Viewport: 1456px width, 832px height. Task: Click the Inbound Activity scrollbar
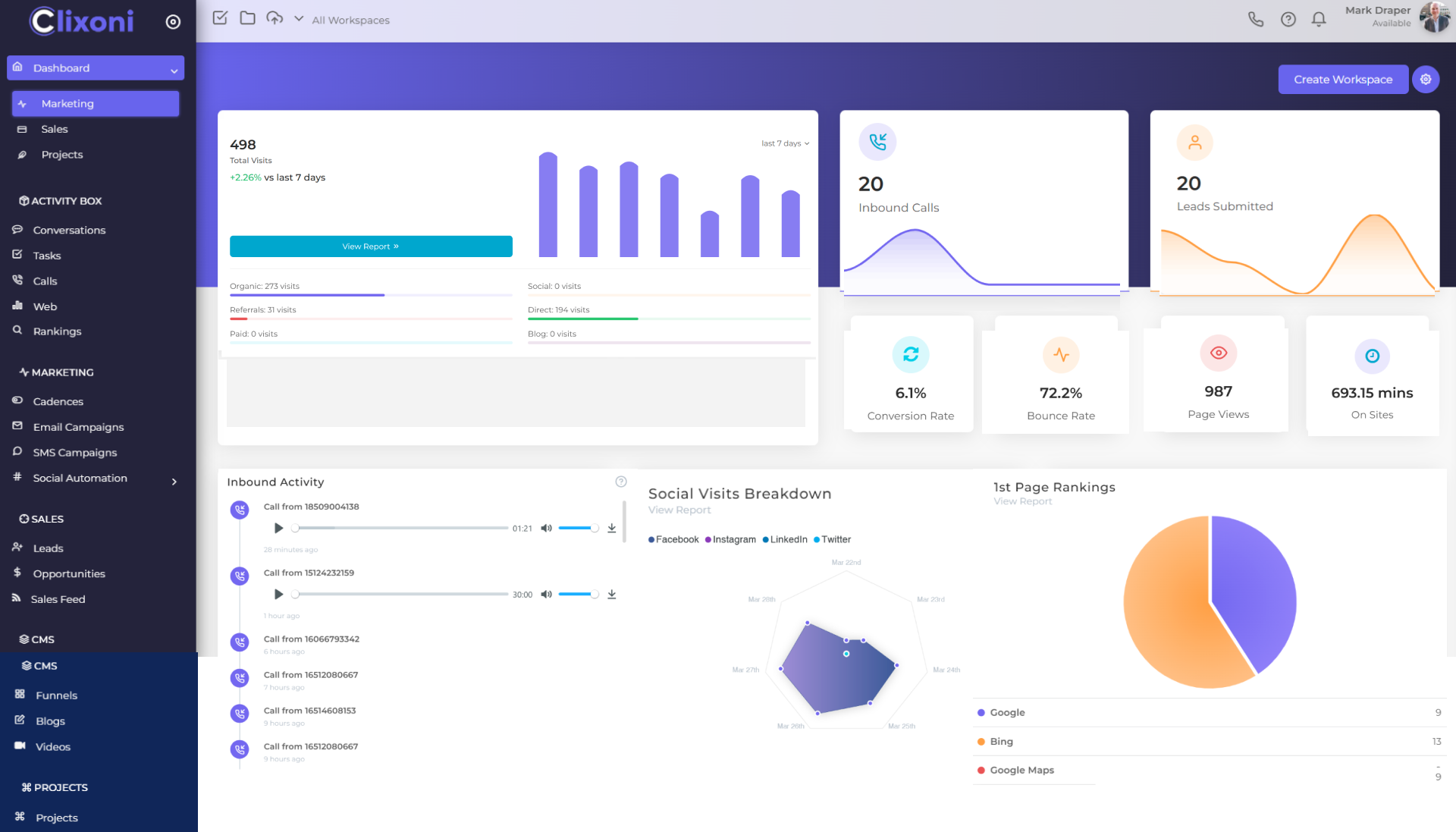pyautogui.click(x=624, y=522)
